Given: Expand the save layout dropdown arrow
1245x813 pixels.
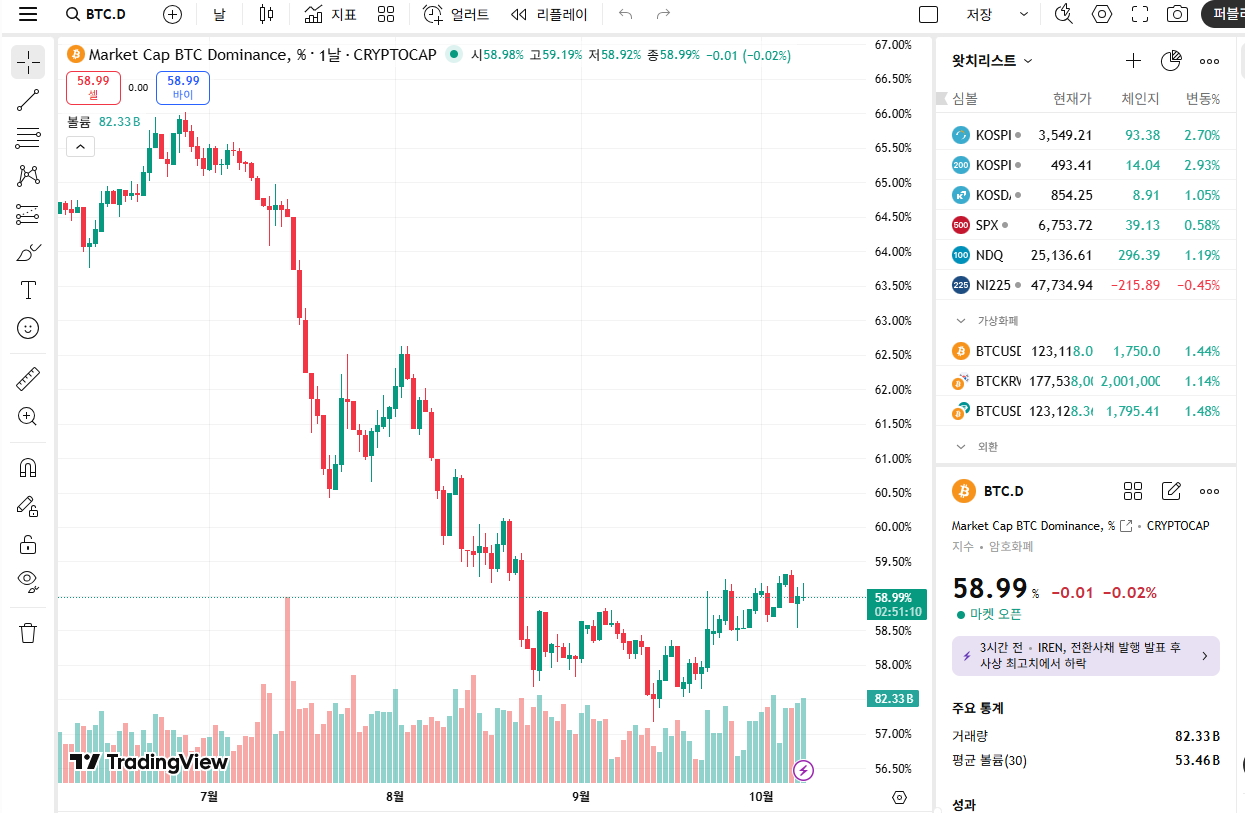Looking at the screenshot, I should tap(1023, 14).
